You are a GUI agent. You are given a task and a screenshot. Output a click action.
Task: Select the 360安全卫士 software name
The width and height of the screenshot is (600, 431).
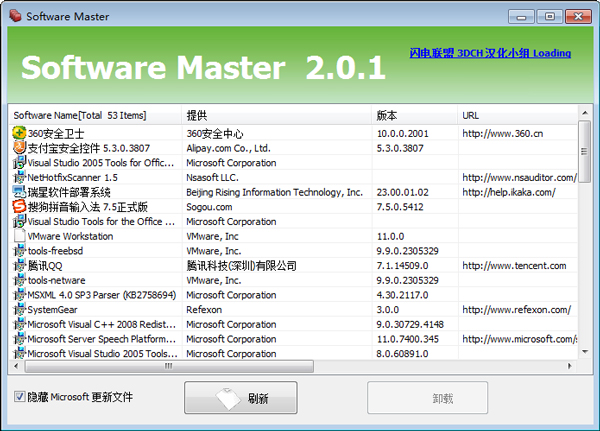[x=56, y=134]
